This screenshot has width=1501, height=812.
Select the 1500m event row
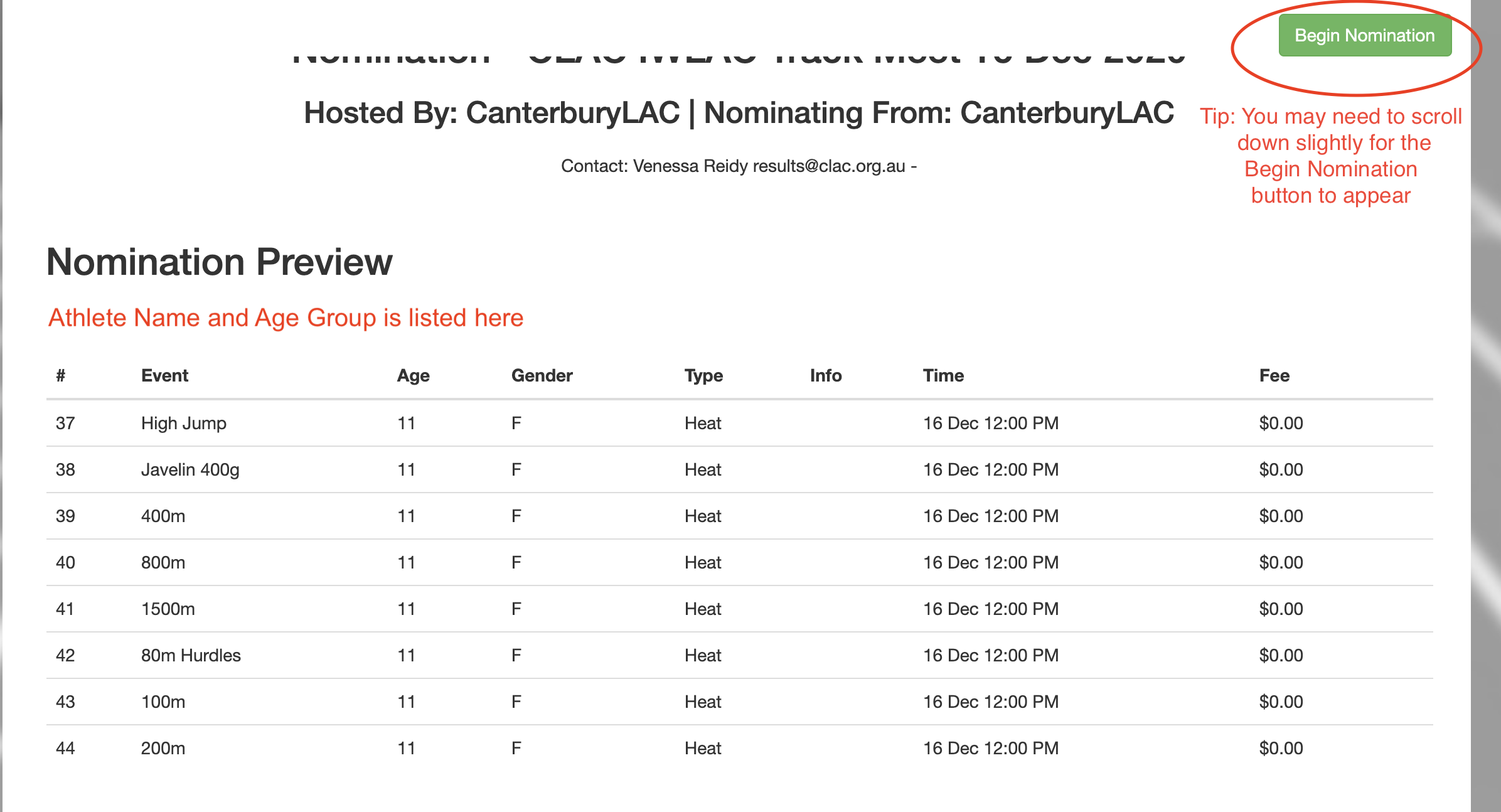click(x=739, y=609)
